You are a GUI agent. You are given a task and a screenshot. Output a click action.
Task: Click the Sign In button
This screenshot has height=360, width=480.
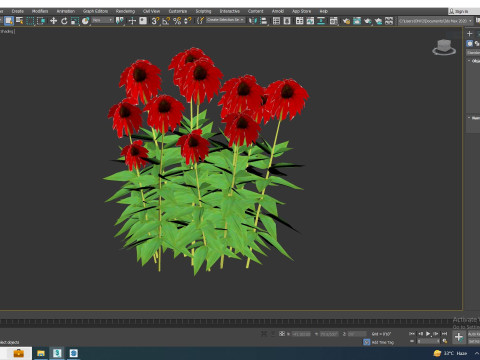pyautogui.click(x=461, y=11)
